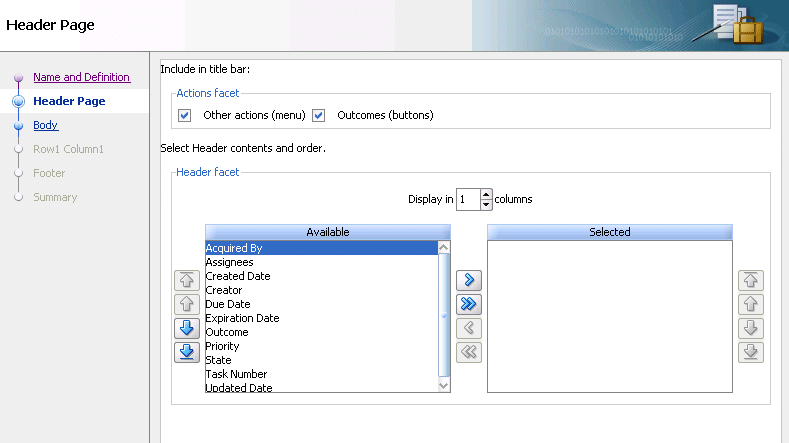Move item to top of Available list
The image size is (789, 443).
click(187, 280)
